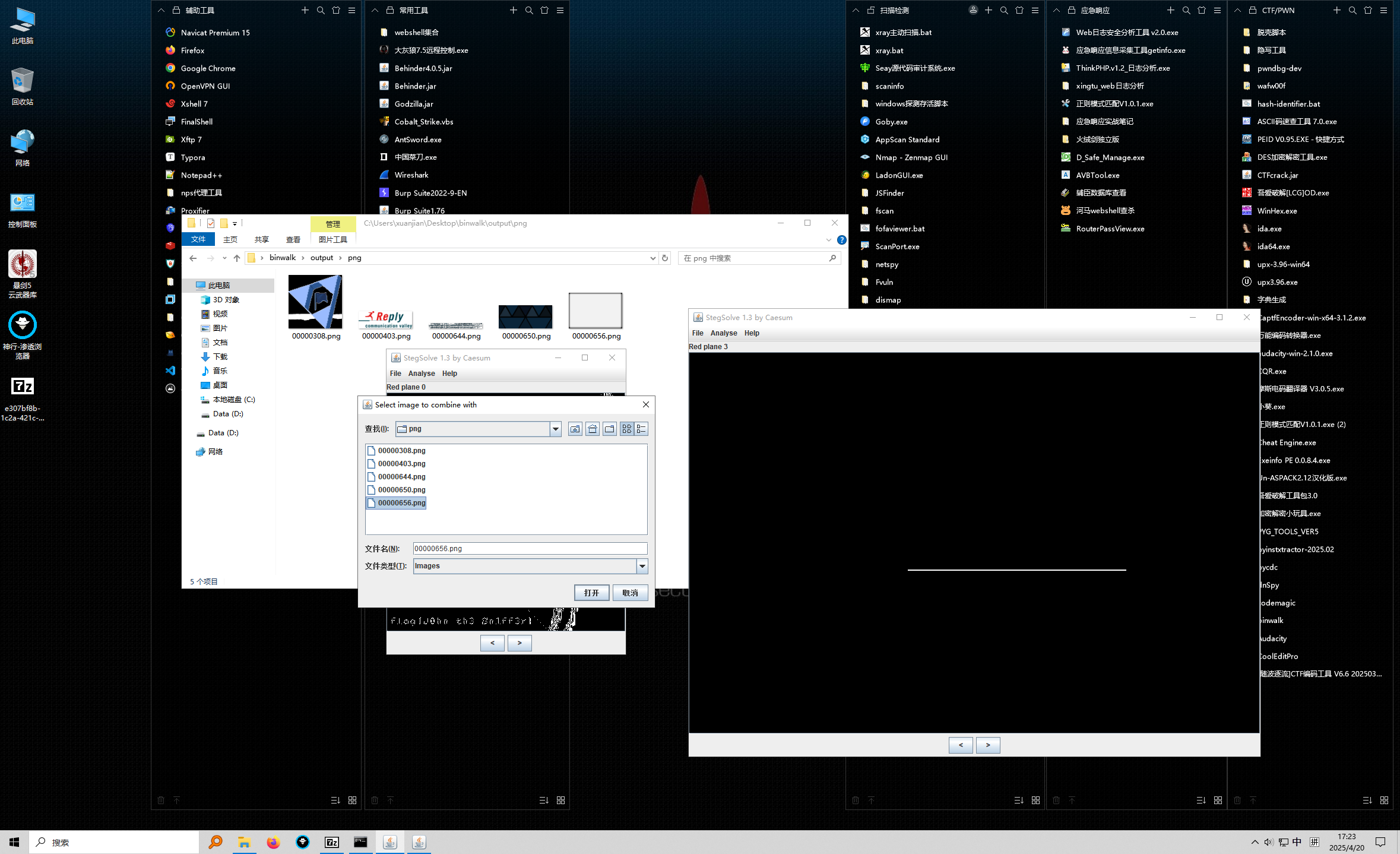Open the Analyse menu in large StegSolve

tap(723, 333)
